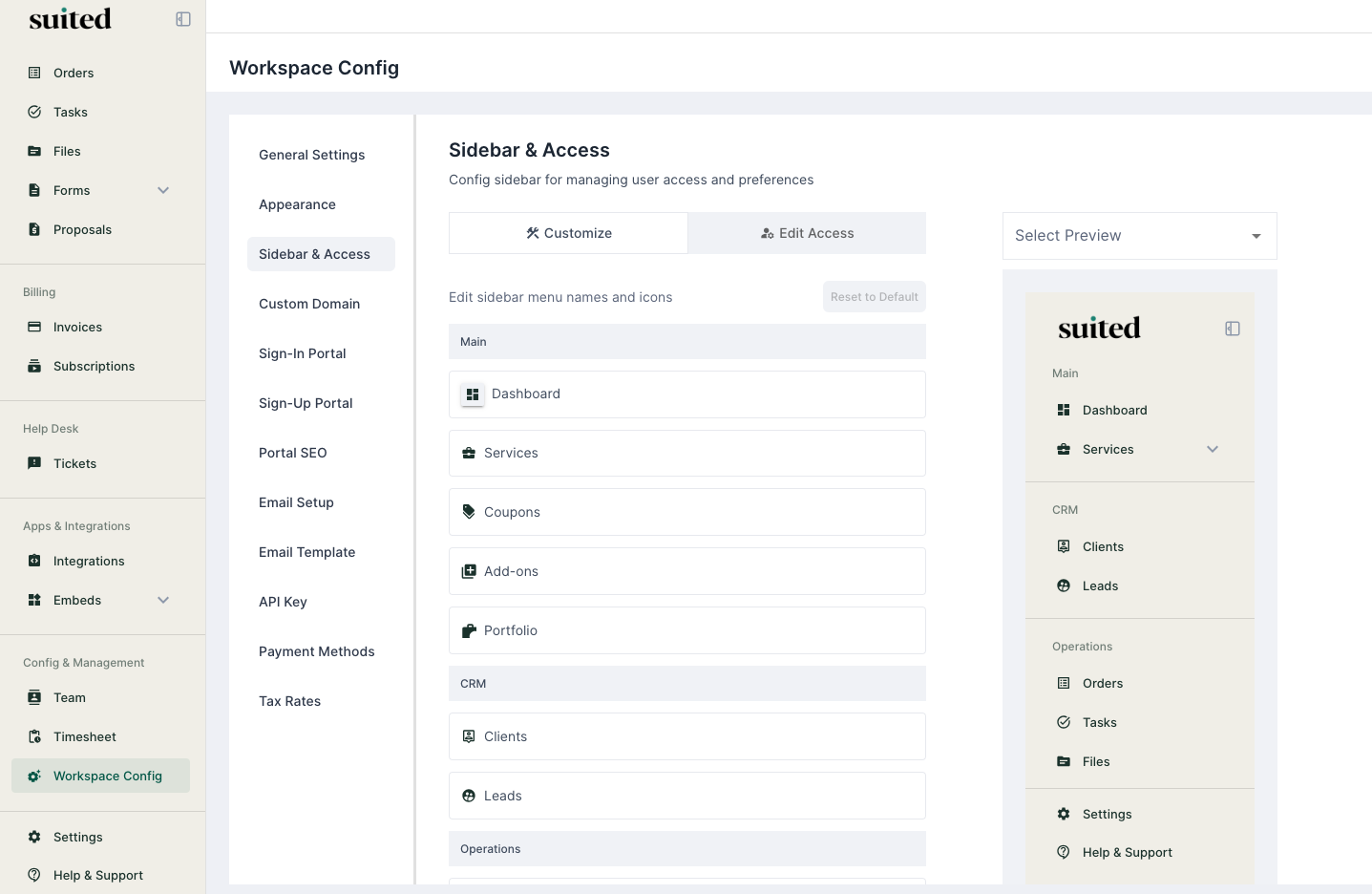Toggle the preview sidebar collapse icon
1372x894 pixels.
click(1233, 329)
